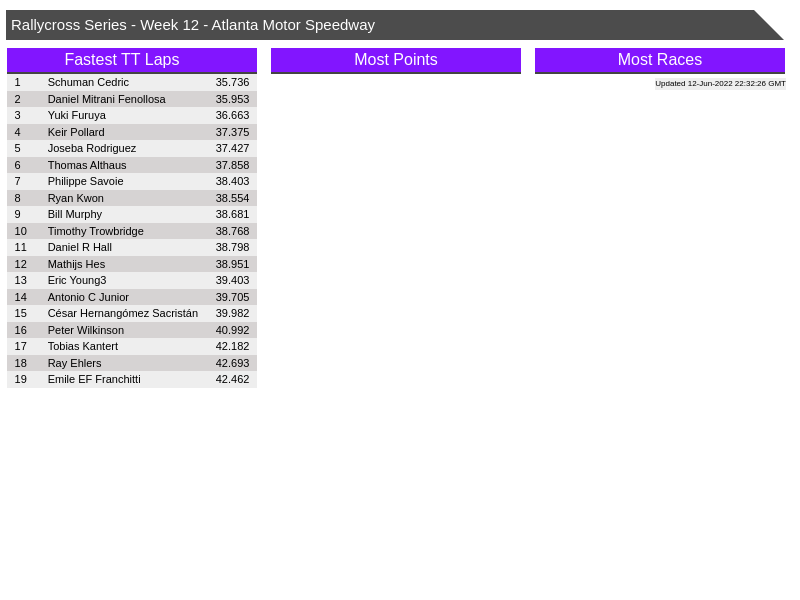The height and width of the screenshot is (600, 800).
Task: Choose Joseba Rodriguez entry
Action: pos(92,148)
